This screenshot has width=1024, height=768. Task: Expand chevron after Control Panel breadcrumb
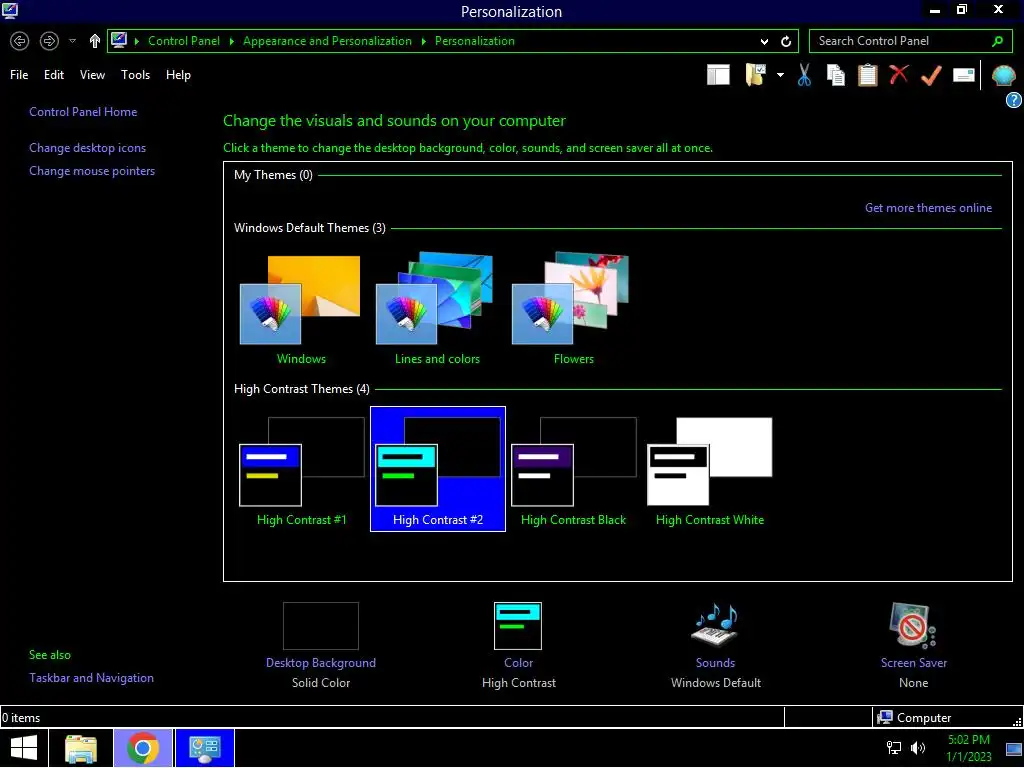point(231,41)
